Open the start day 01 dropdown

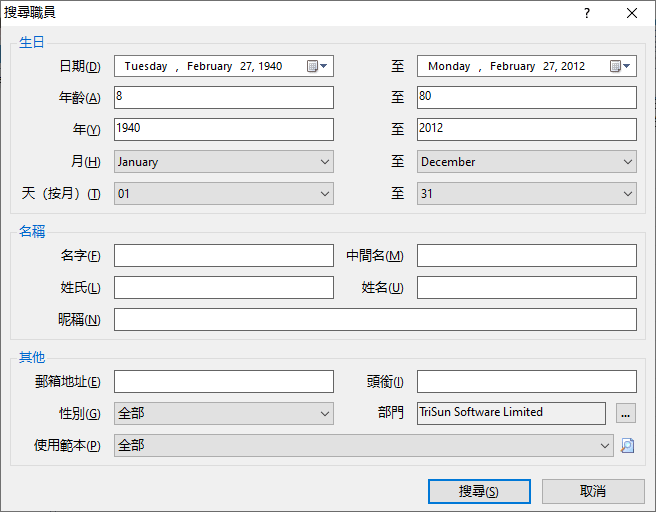(x=224, y=194)
